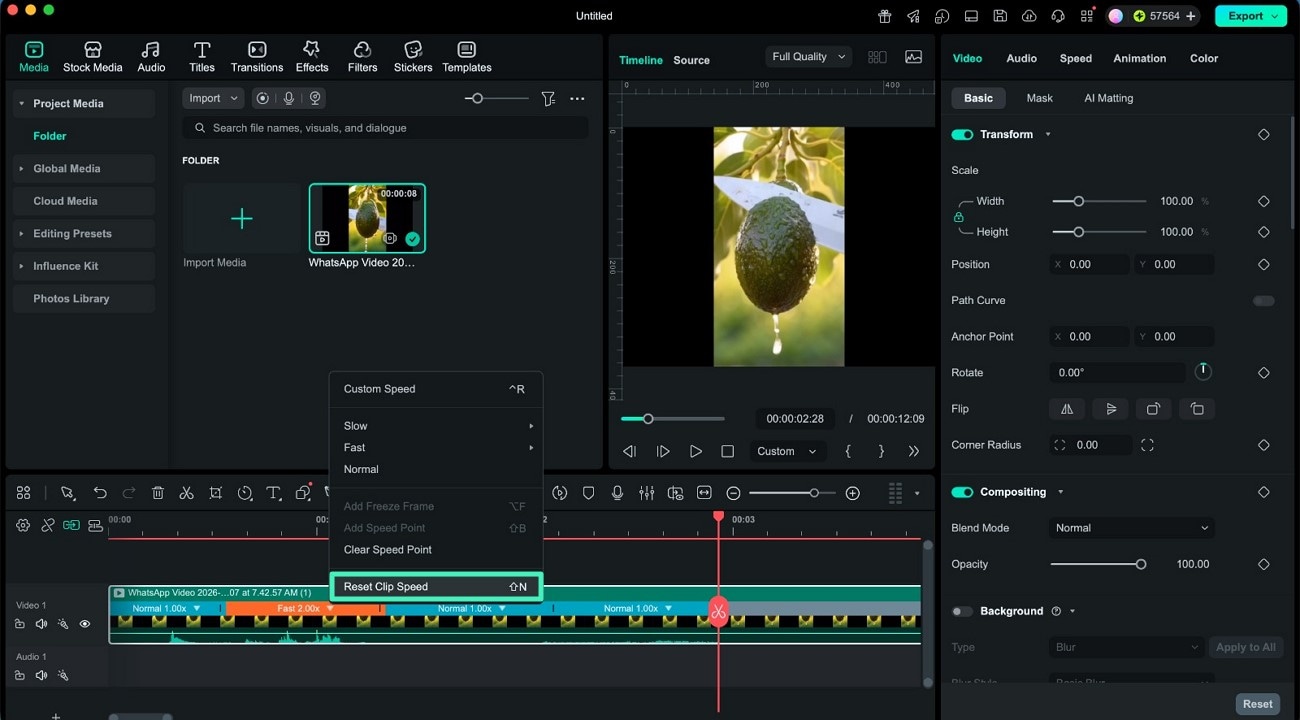Expand the Global Media tree item
Viewport: 1300px width, 720px height.
coord(21,168)
